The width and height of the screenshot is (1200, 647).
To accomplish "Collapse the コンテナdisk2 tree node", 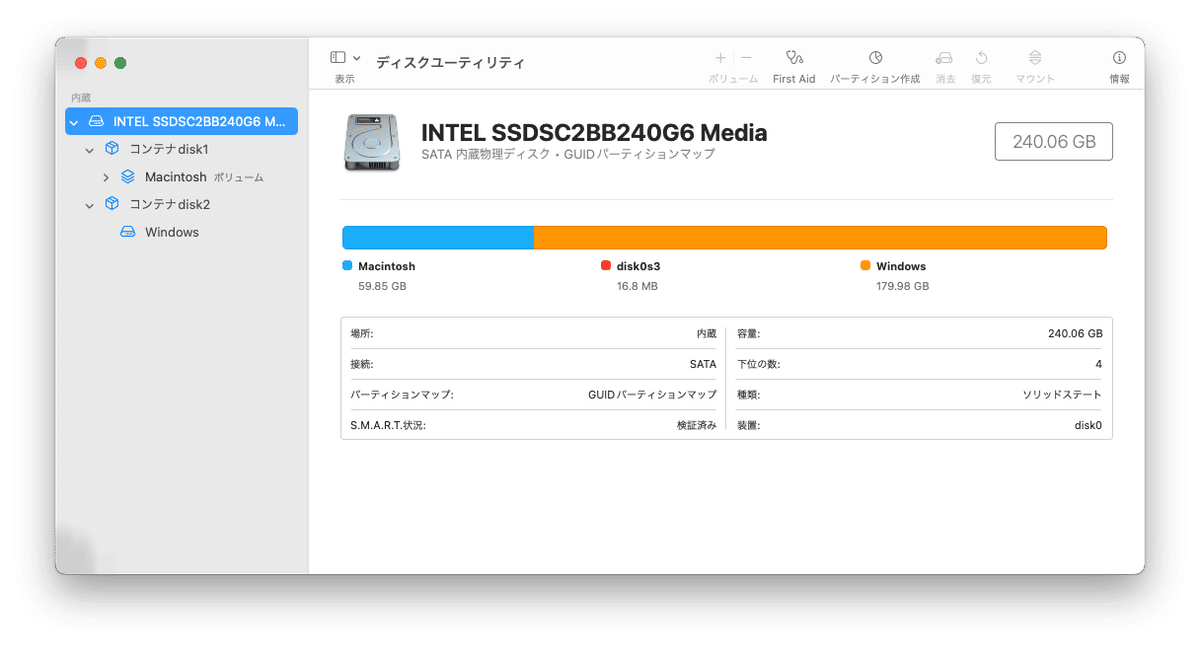I will 90,204.
